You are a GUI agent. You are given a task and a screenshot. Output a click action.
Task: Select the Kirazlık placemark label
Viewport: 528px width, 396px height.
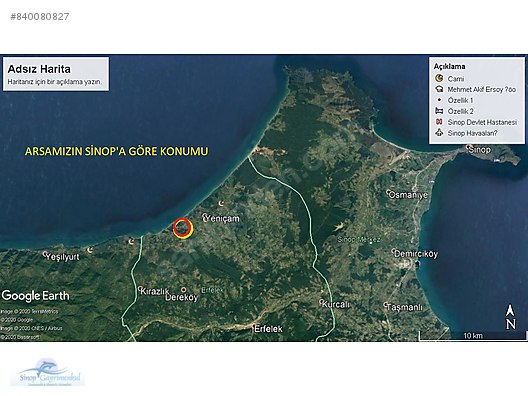pyautogui.click(x=154, y=291)
